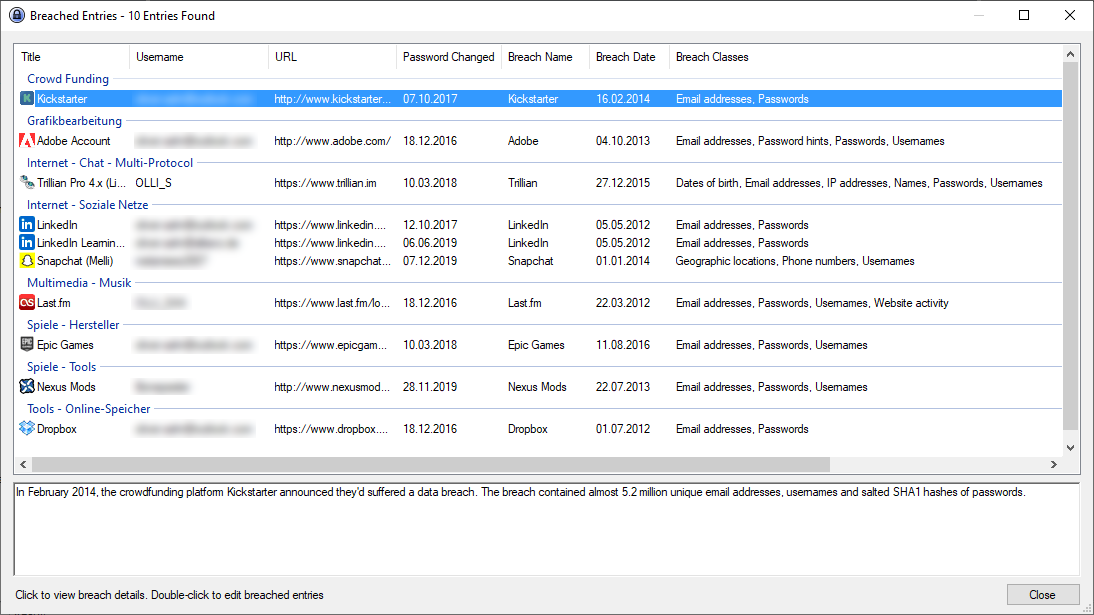Click the vertical scrollbar up arrow

pos(1070,54)
